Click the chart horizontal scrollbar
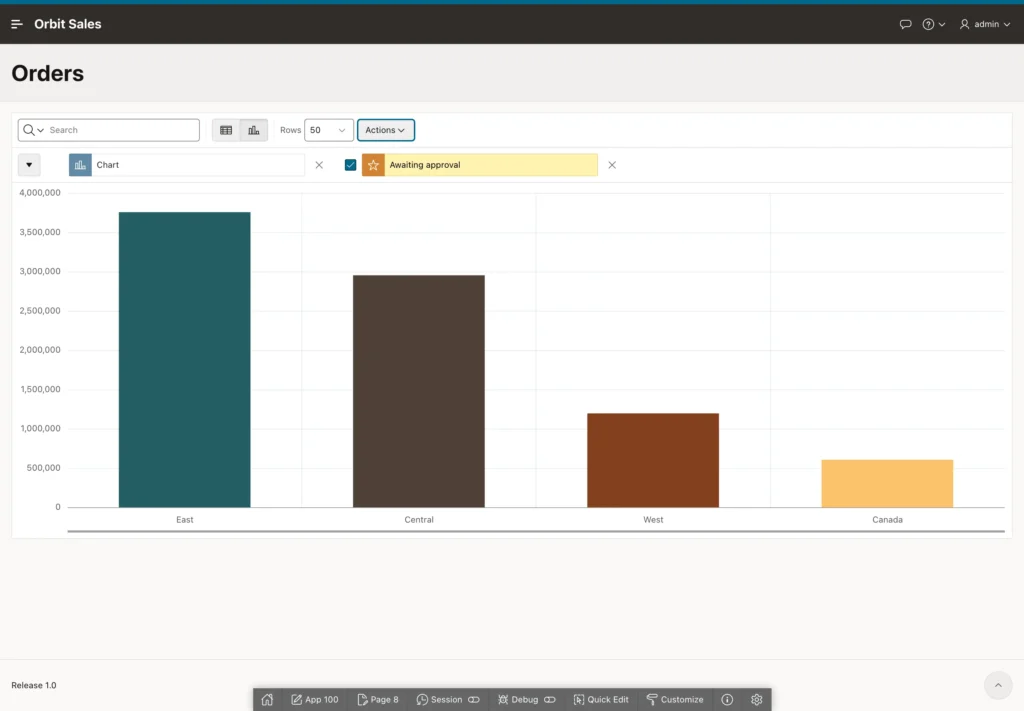Screen dimensions: 1024x711 (x=536, y=531)
